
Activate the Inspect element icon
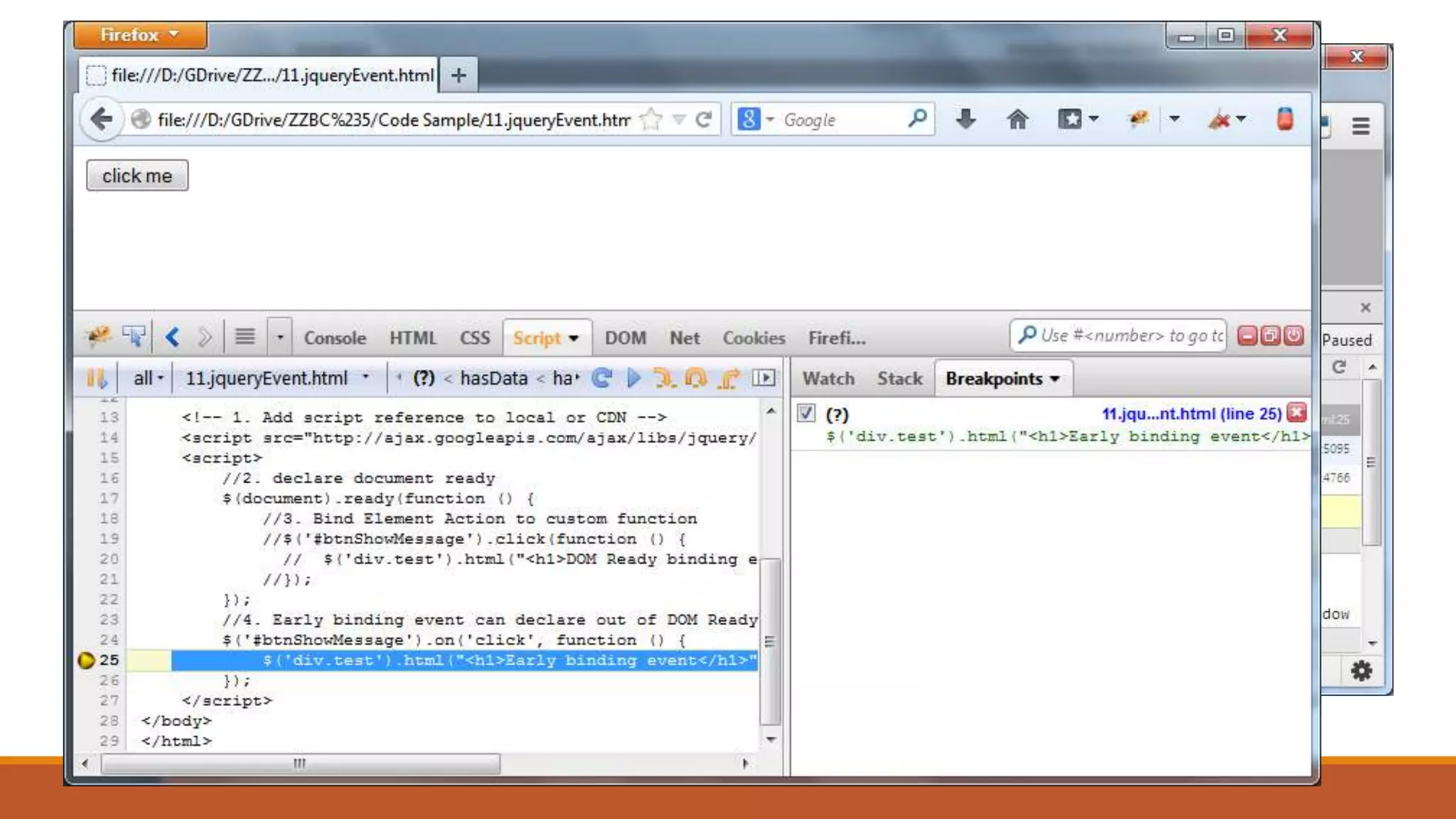point(133,336)
